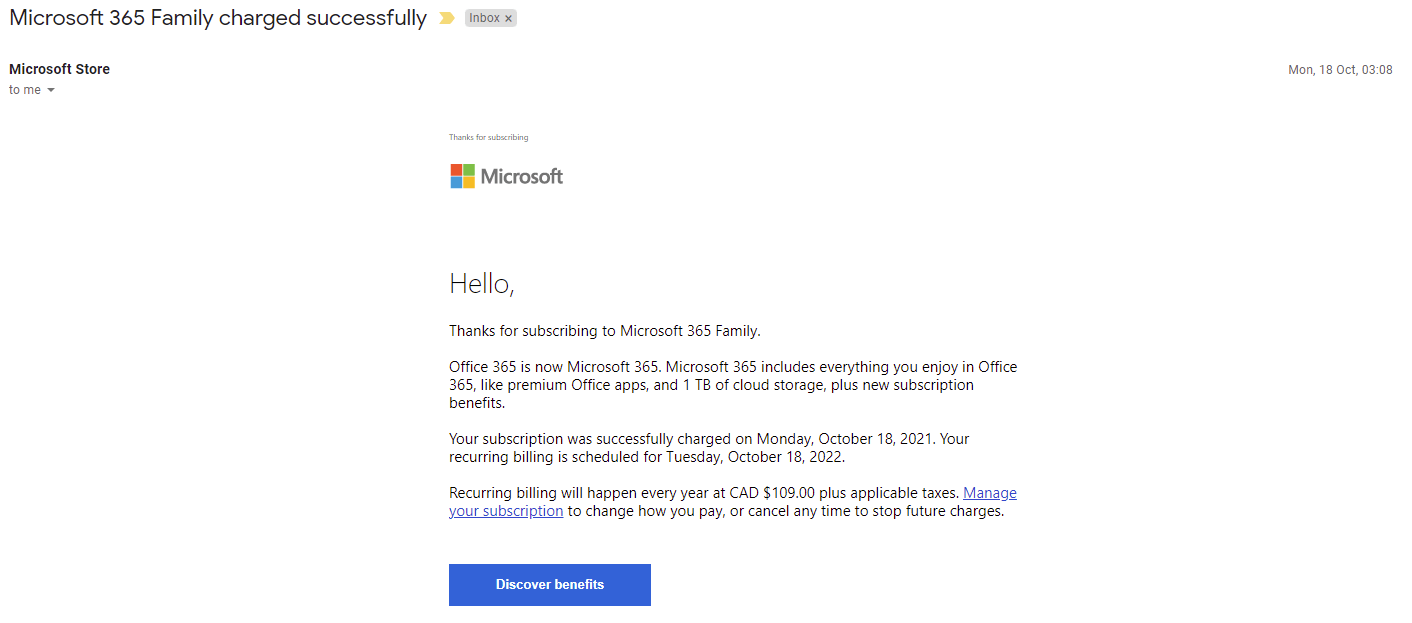The height and width of the screenshot is (623, 1412).
Task: Toggle the yellow importance marker beside subject
Action: [447, 18]
